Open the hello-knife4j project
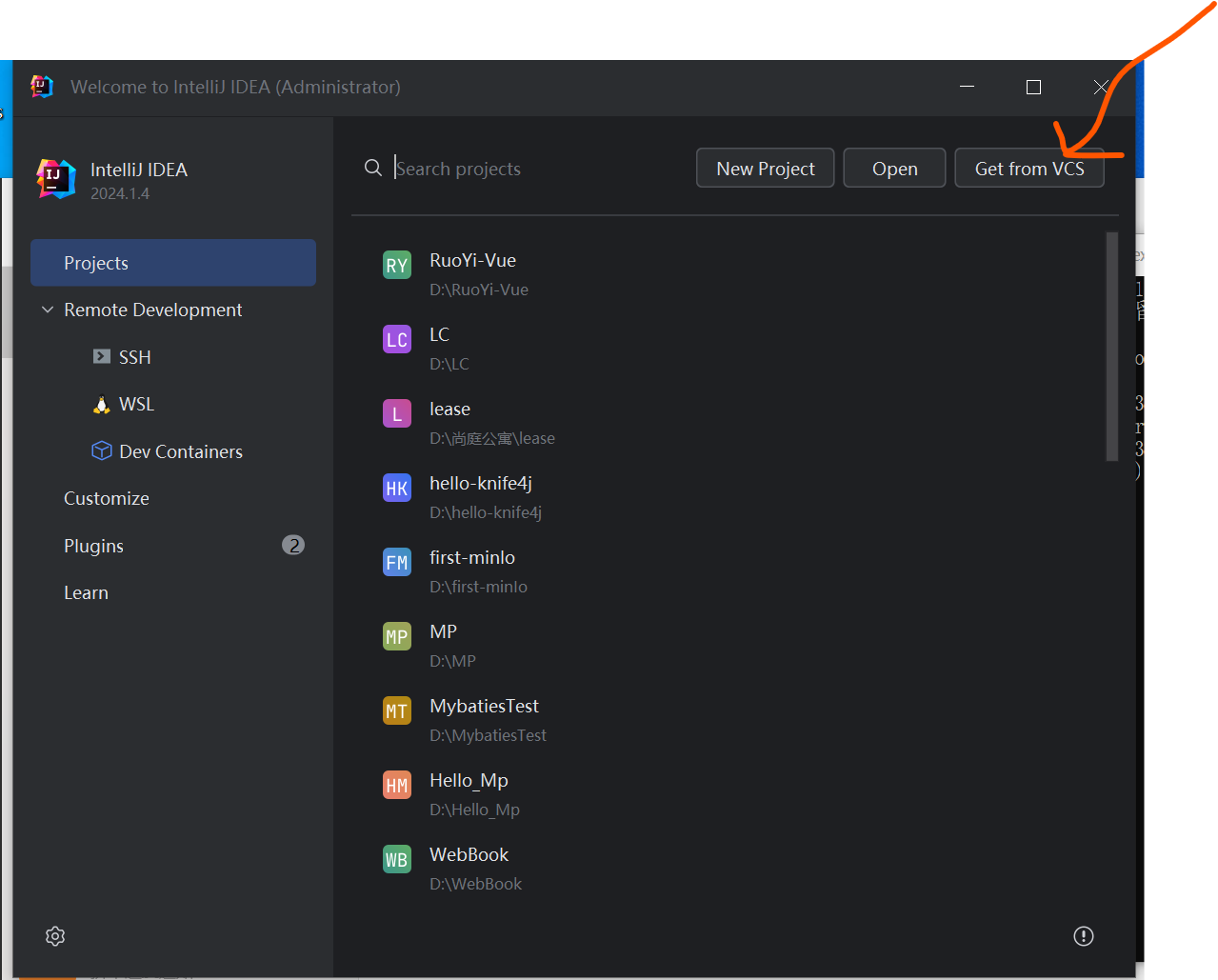Viewport: 1218px width, 980px height. point(481,483)
